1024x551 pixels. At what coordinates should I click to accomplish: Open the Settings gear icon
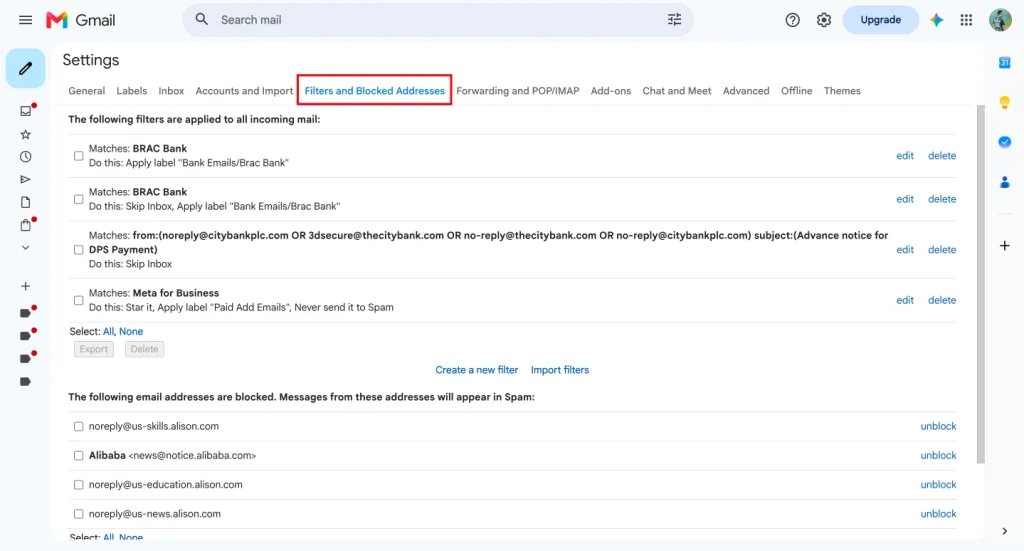point(824,20)
